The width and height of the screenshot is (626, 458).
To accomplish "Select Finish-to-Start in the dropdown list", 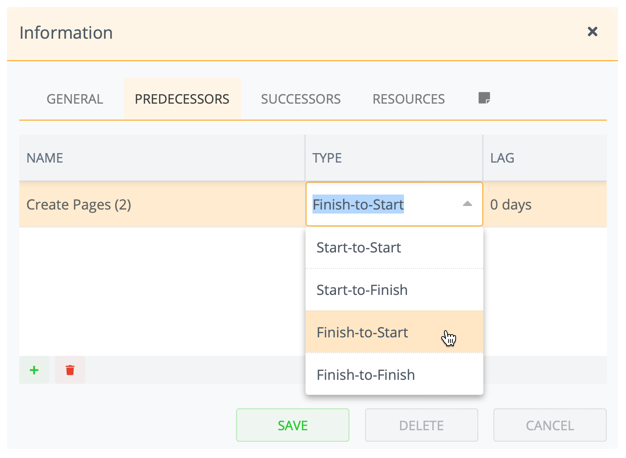I will pos(362,332).
